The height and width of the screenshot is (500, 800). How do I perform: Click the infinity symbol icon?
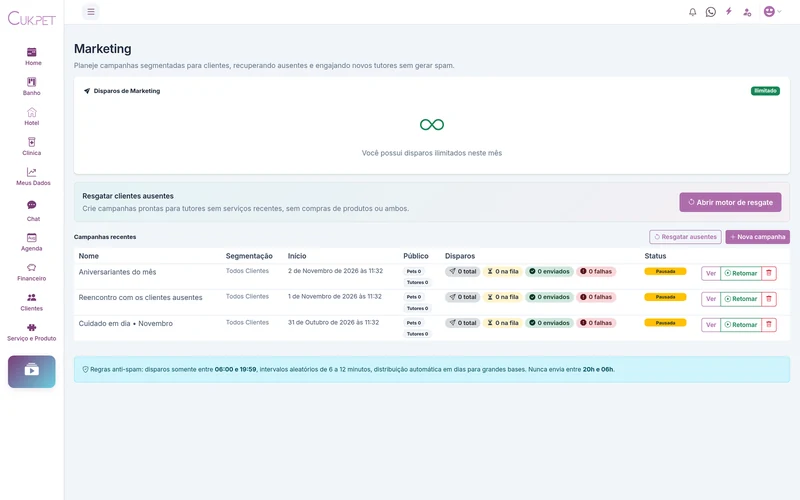pos(432,124)
